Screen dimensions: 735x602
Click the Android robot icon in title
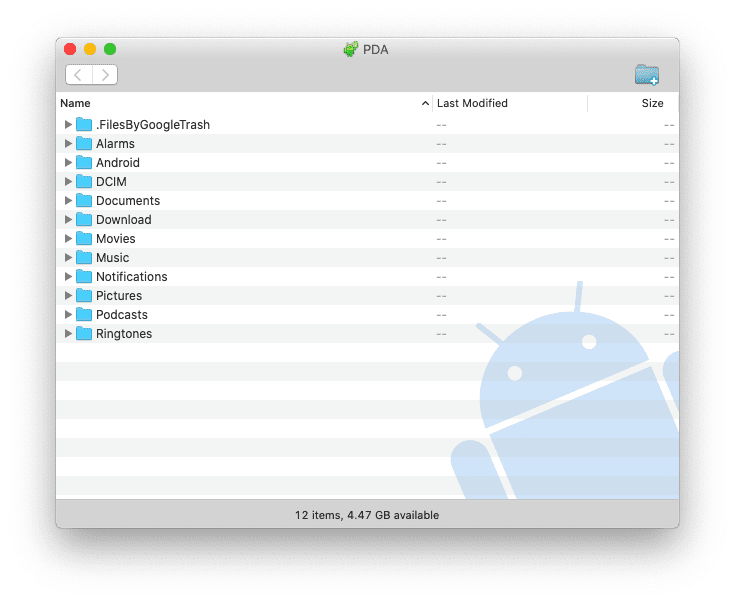click(351, 49)
